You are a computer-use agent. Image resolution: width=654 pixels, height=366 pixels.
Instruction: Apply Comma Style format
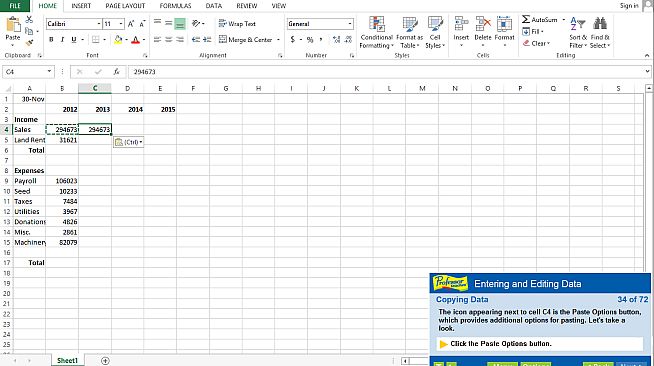tap(321, 40)
